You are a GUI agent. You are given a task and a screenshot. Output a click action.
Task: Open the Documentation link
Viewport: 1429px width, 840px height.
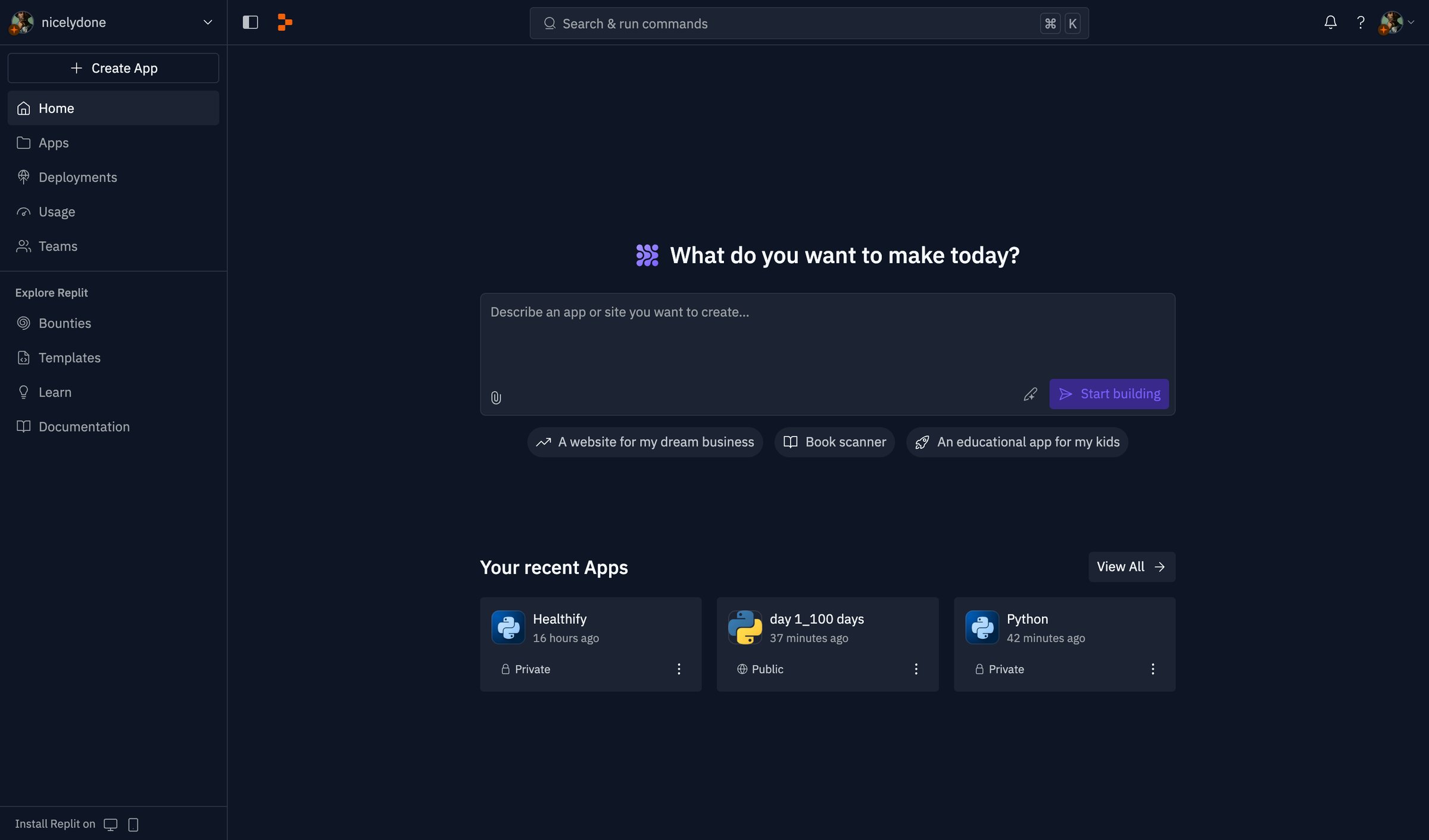coord(113,426)
